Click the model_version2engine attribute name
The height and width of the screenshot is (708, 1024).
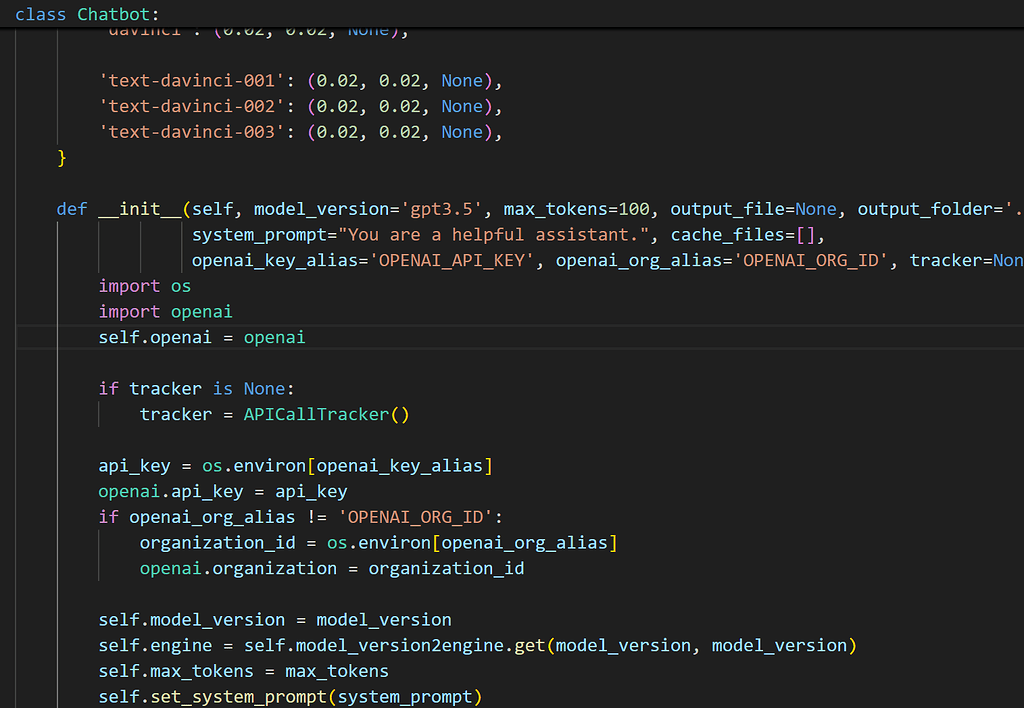coord(400,645)
